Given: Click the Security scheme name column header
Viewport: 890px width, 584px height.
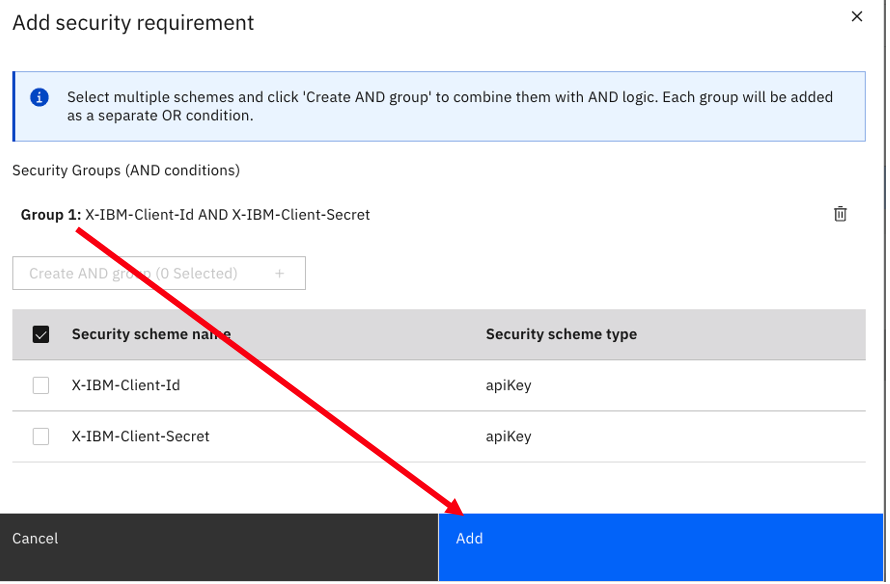Looking at the screenshot, I should 151,334.
